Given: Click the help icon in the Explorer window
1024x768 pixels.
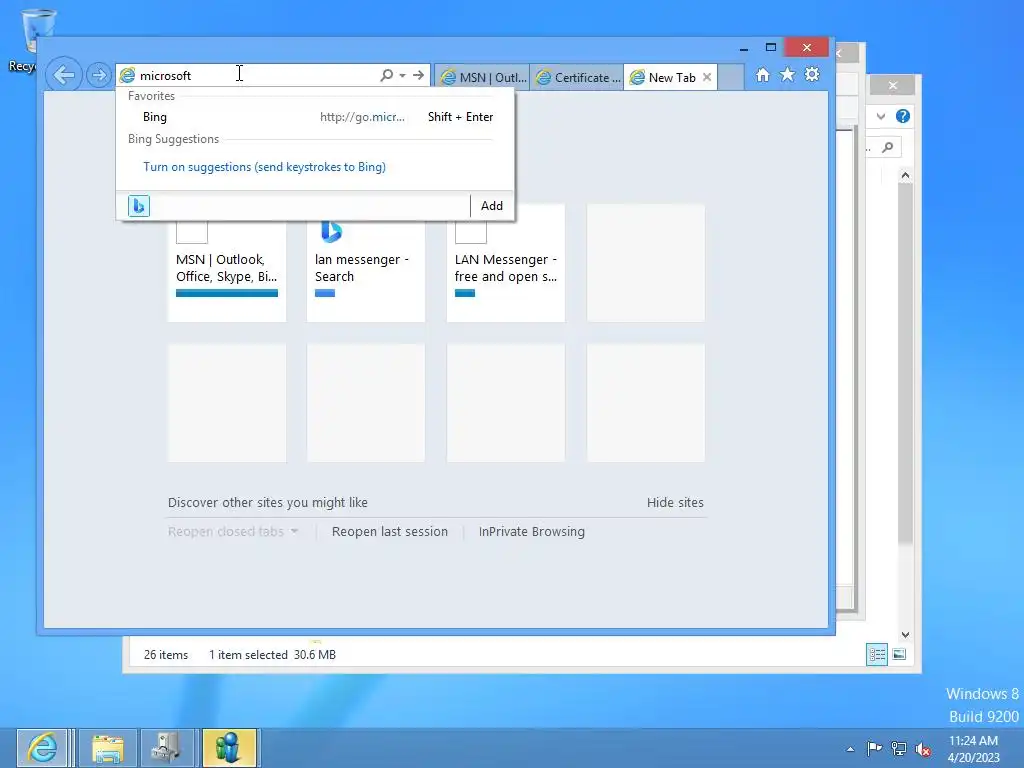Looking at the screenshot, I should 903,116.
